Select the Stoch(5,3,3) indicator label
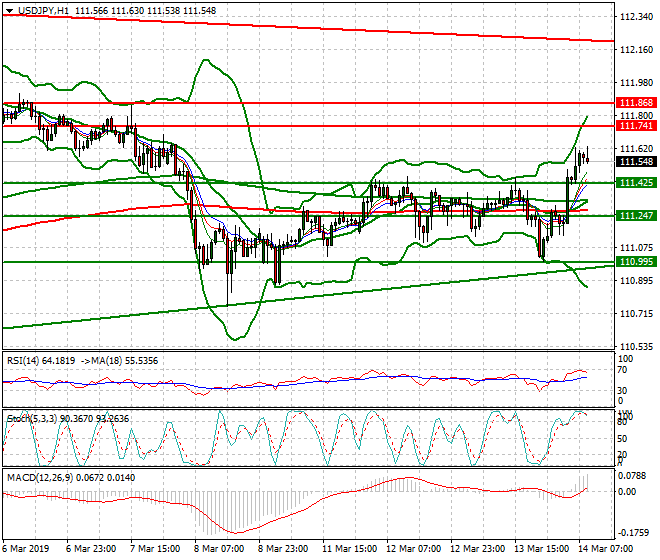660x560 pixels. click(x=32, y=419)
